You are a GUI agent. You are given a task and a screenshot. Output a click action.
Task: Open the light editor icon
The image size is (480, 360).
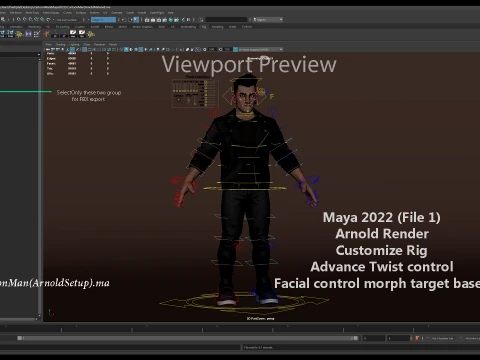click(183, 20)
